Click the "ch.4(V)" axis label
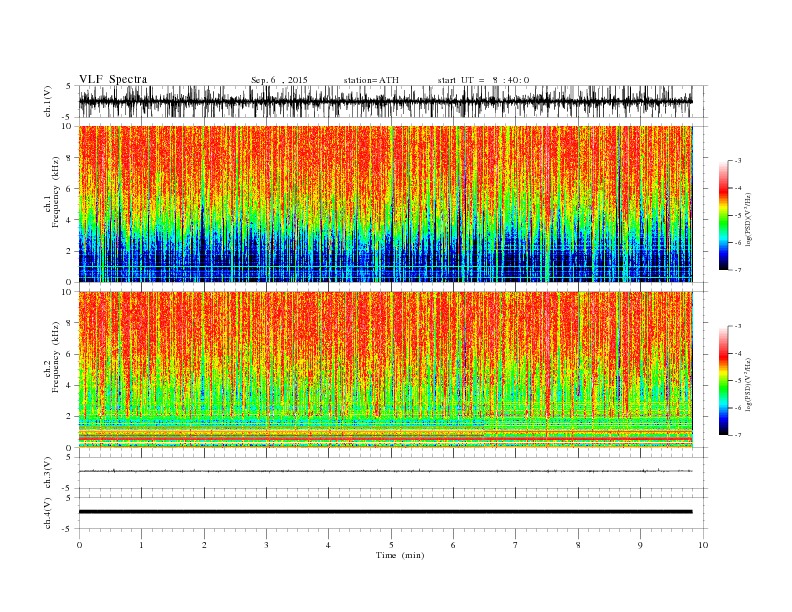 [x=48, y=513]
